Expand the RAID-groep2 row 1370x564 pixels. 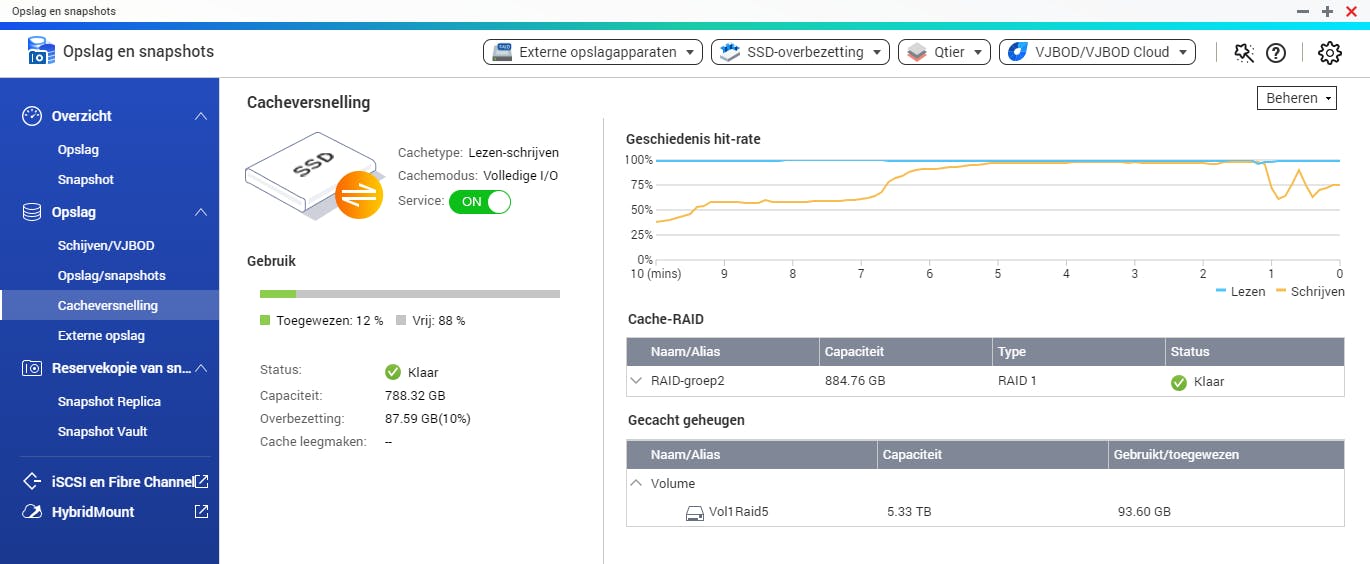pos(636,381)
